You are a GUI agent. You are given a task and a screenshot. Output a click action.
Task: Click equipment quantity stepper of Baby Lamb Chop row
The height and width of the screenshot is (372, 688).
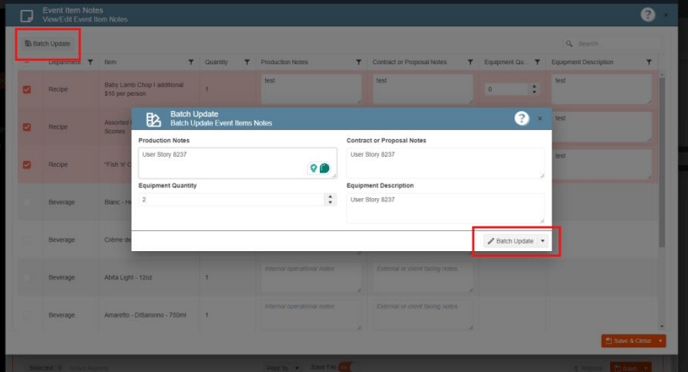[534, 89]
